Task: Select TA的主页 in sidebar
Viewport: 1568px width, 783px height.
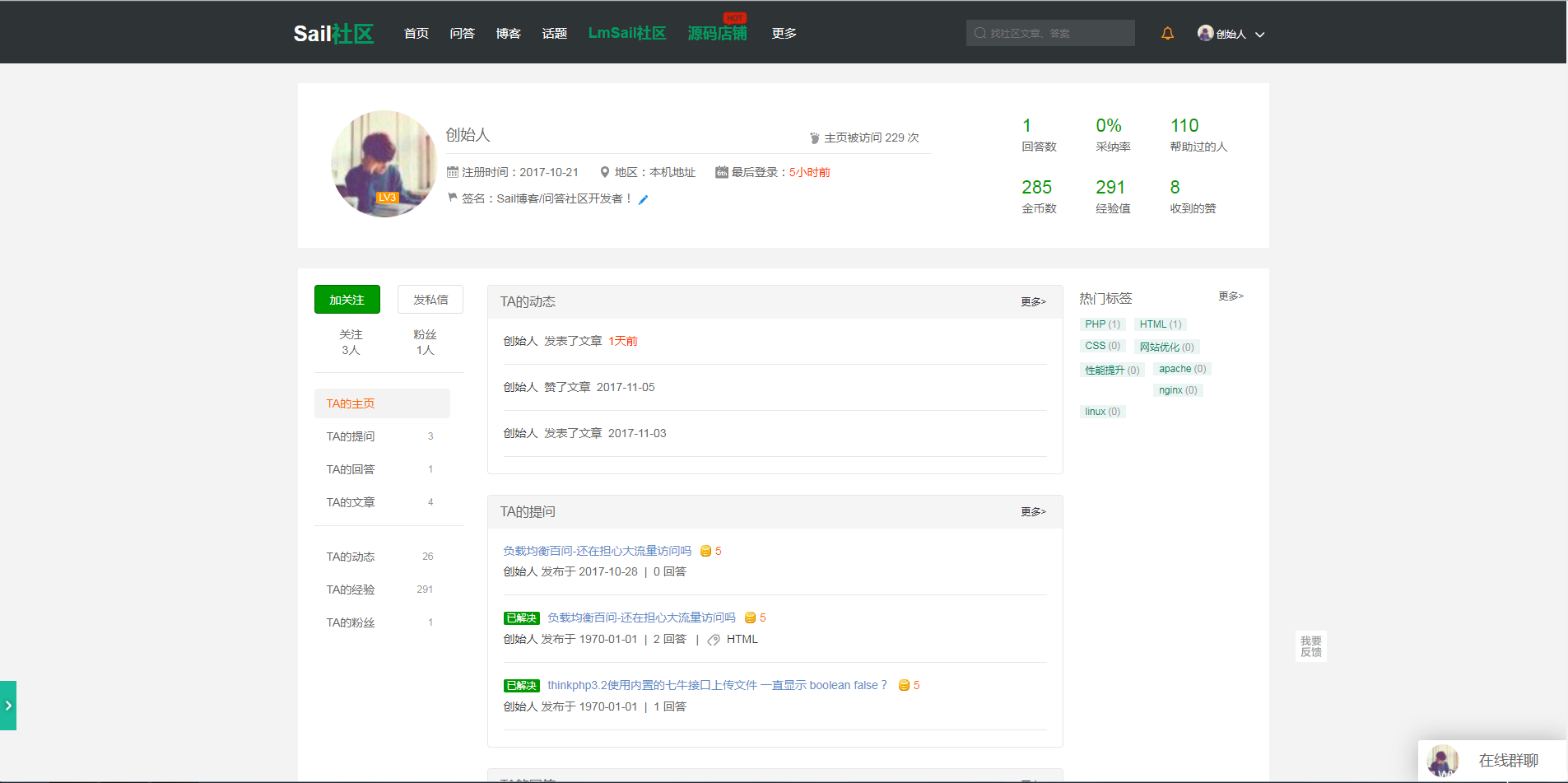Action: pyautogui.click(x=382, y=403)
